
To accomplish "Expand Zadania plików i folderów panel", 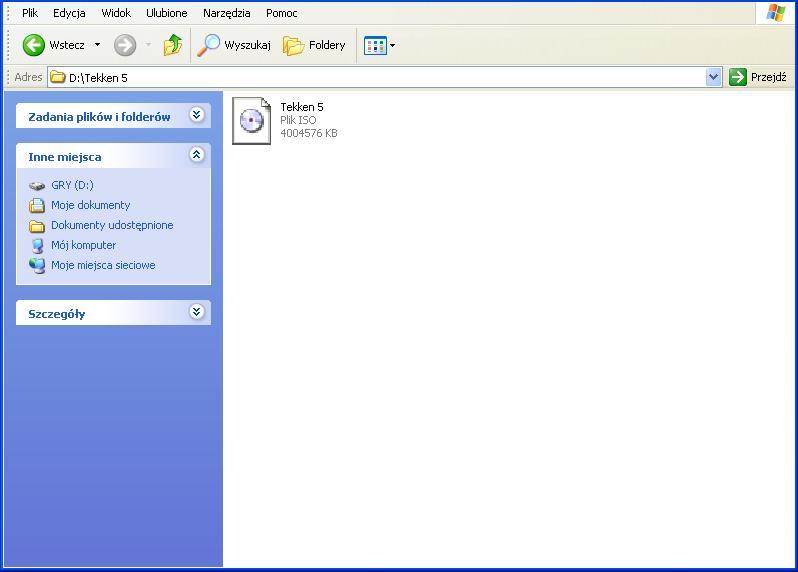I will tap(196, 115).
